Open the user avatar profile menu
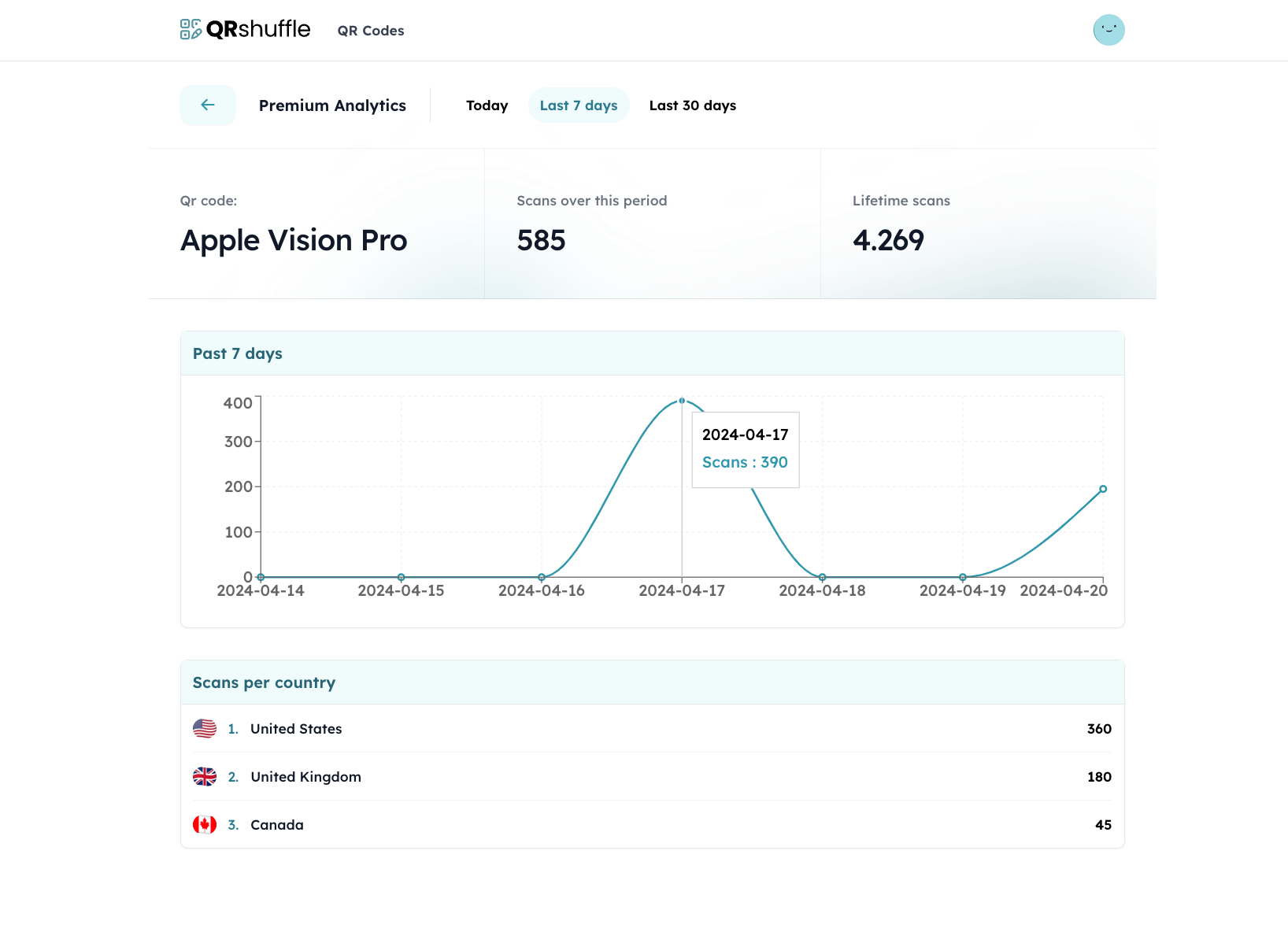This screenshot has width=1288, height=932. 1108,30
